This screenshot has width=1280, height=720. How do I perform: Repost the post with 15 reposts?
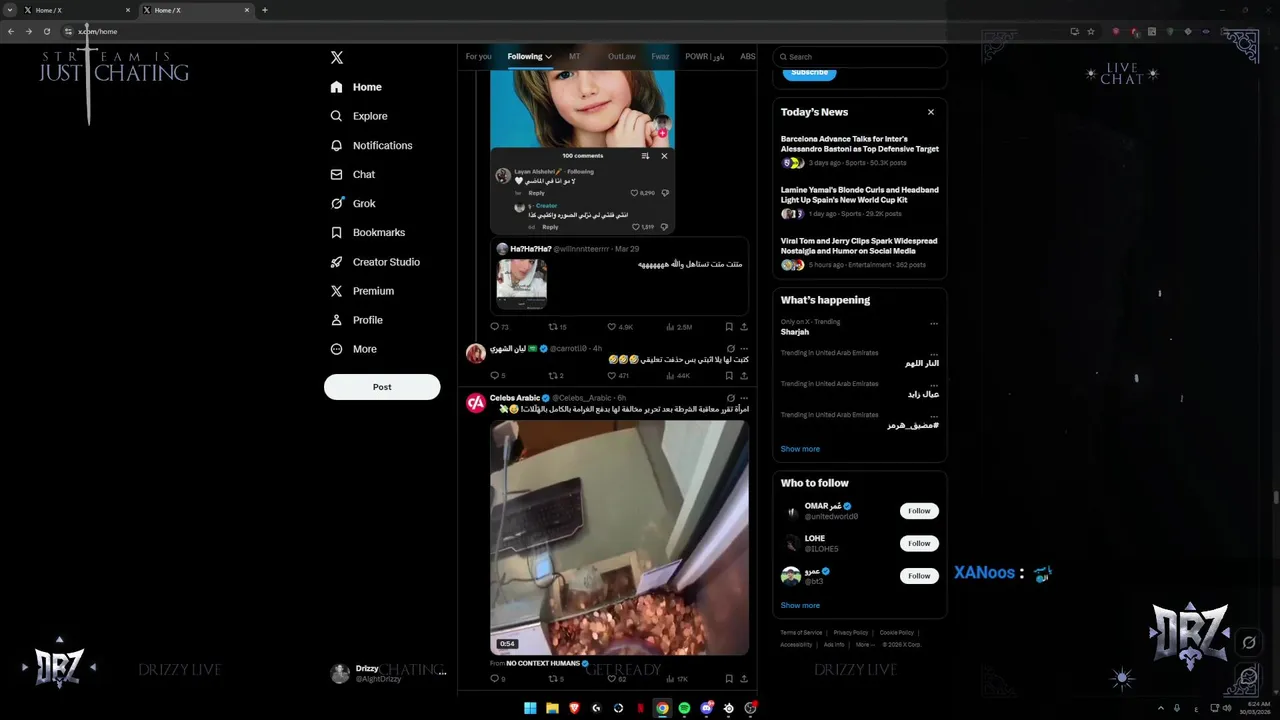coord(557,327)
